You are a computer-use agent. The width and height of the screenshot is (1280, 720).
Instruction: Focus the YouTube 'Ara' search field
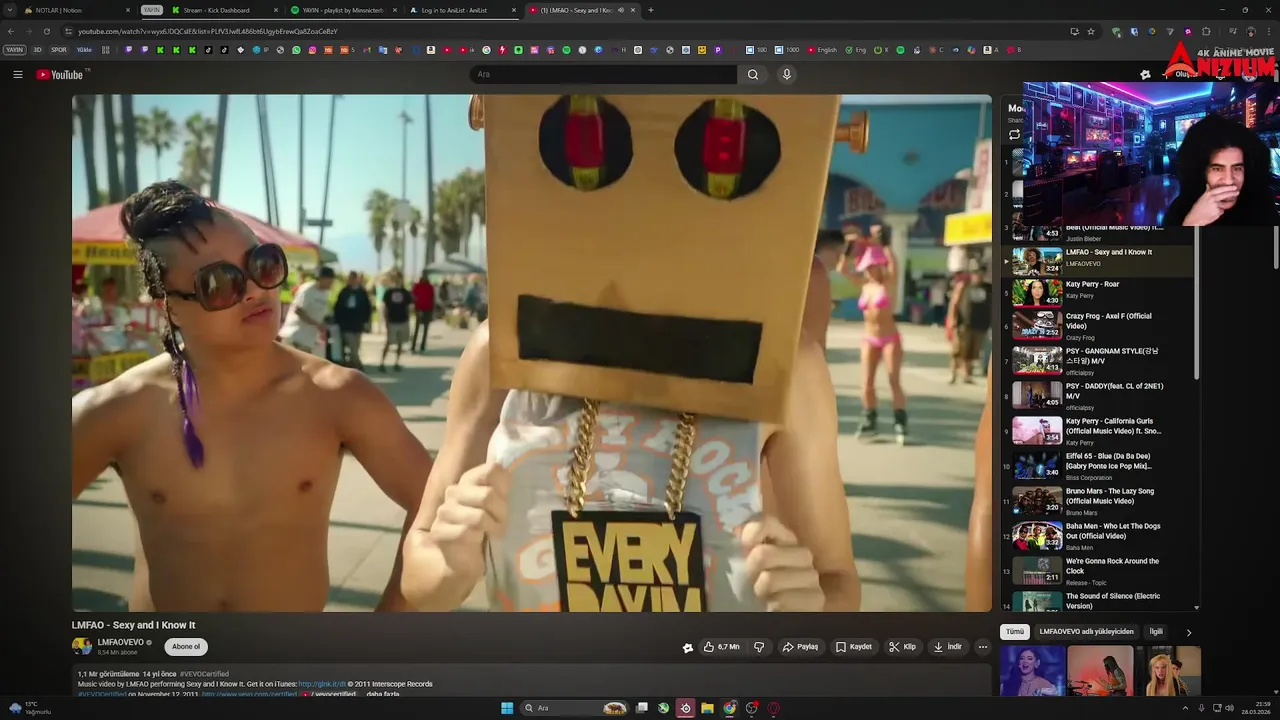coord(603,74)
